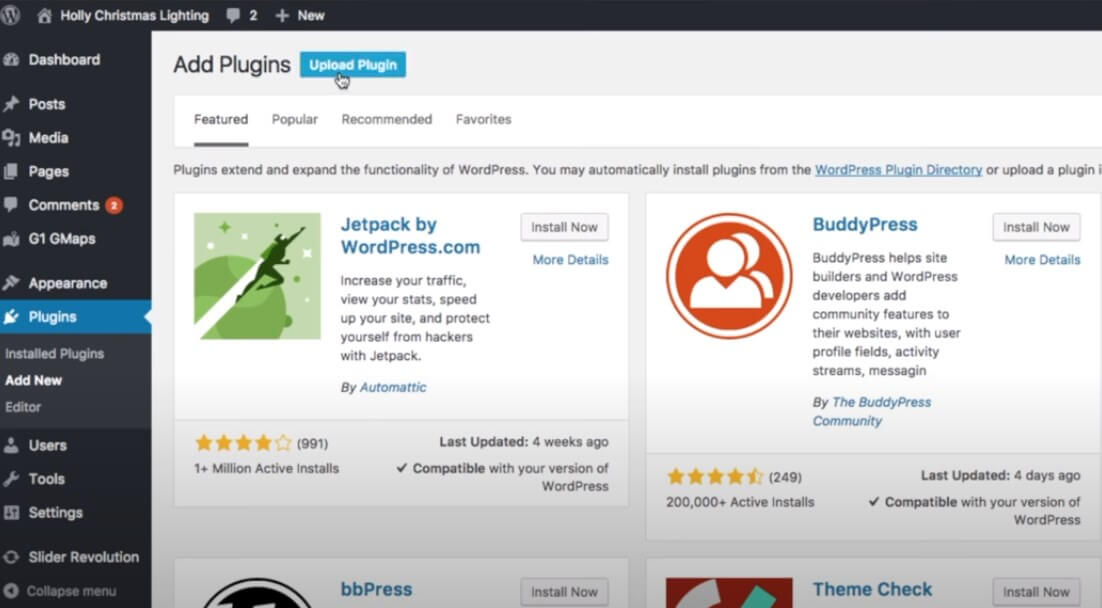This screenshot has height=608, width=1102.
Task: Click the Settings menu label
Action: (x=56, y=513)
